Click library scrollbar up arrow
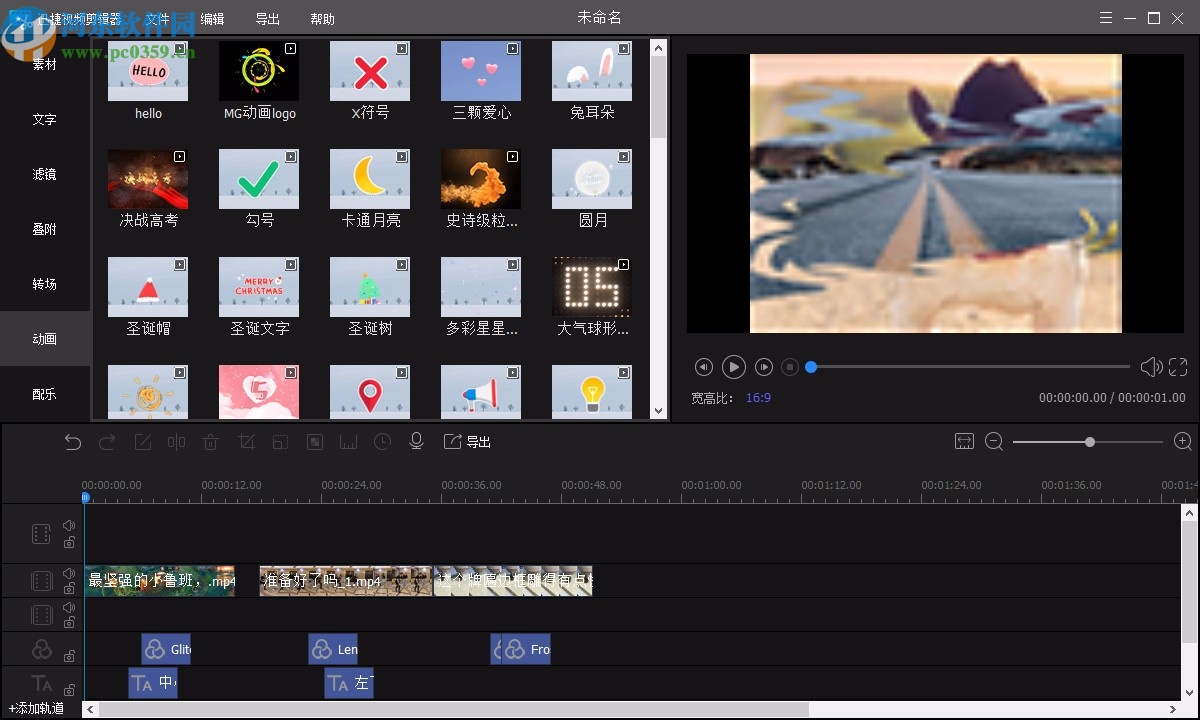 658,46
